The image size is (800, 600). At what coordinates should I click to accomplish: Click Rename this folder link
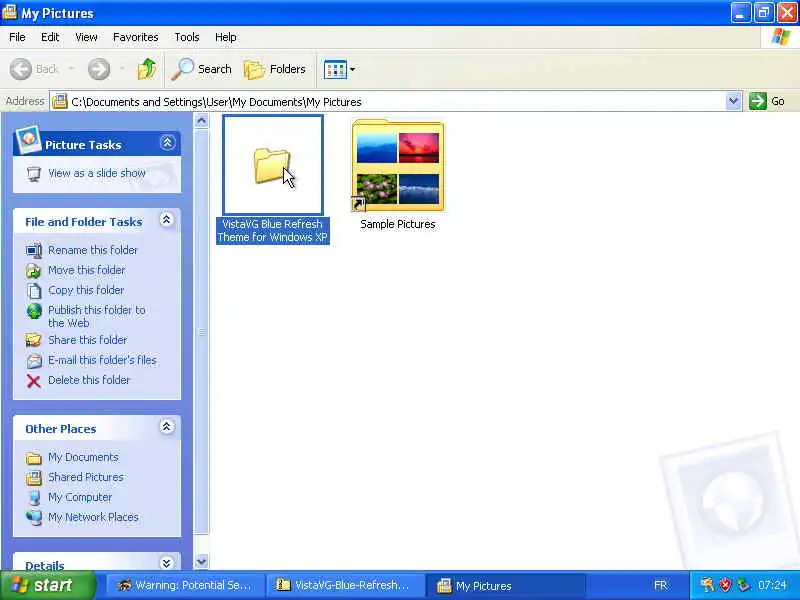(93, 250)
